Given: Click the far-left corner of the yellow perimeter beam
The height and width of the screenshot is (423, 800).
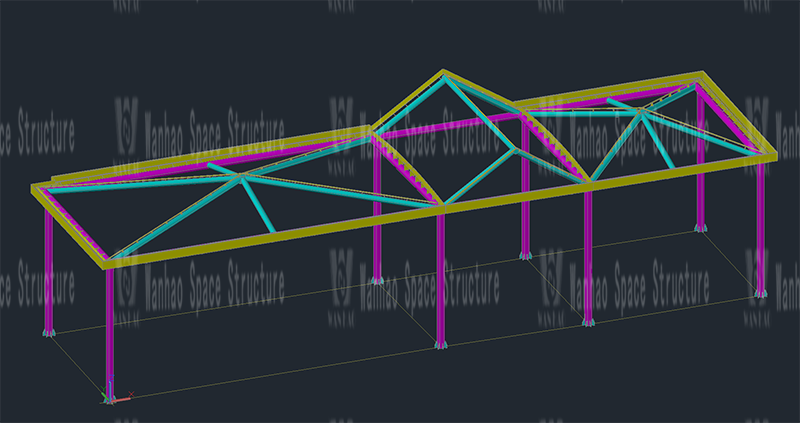Looking at the screenshot, I should click(36, 187).
